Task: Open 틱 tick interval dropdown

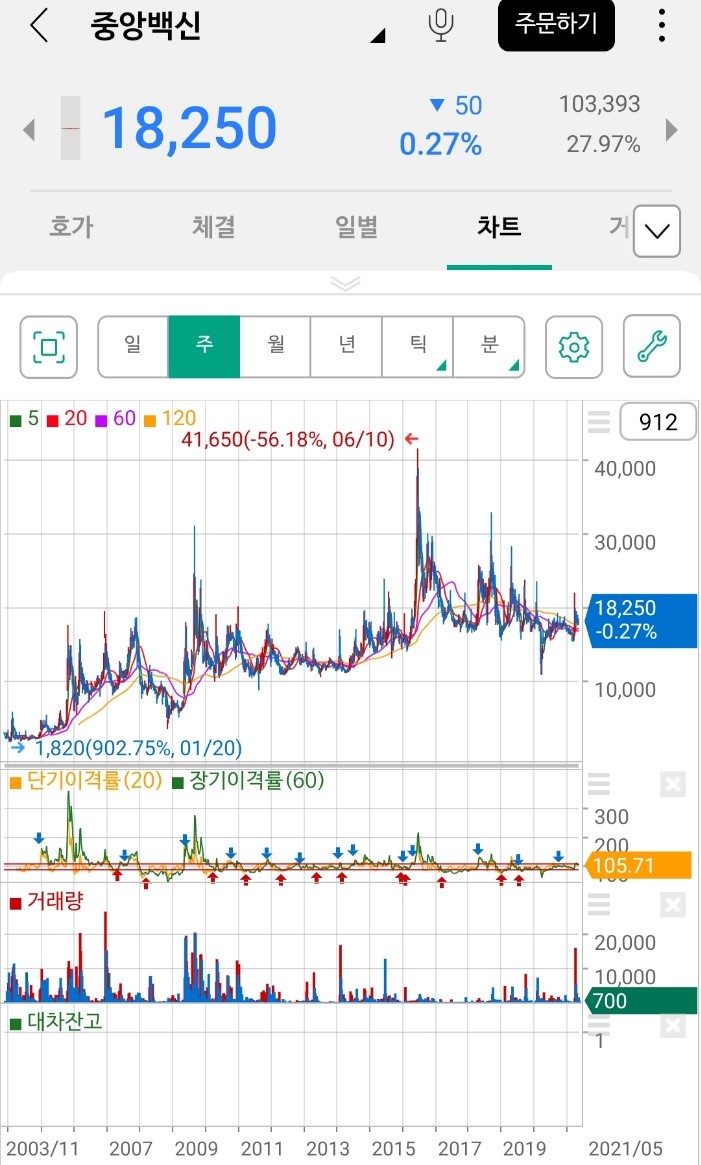Action: click(x=417, y=347)
